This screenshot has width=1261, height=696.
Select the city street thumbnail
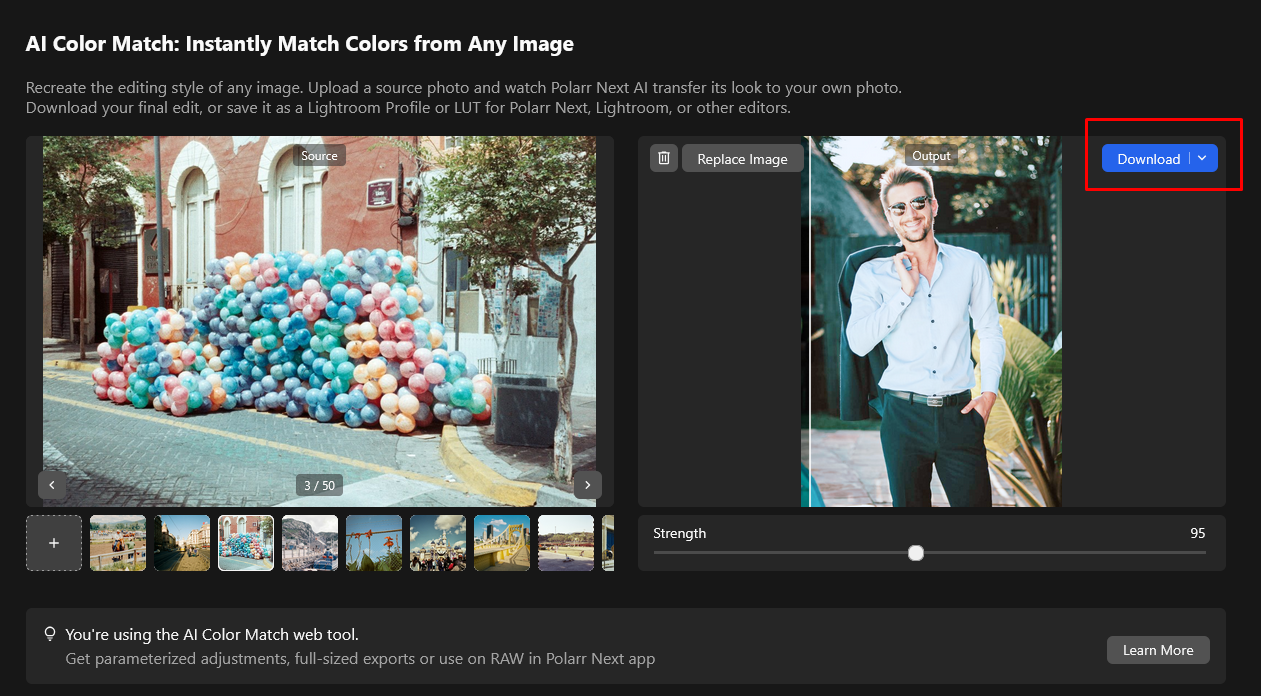(182, 543)
